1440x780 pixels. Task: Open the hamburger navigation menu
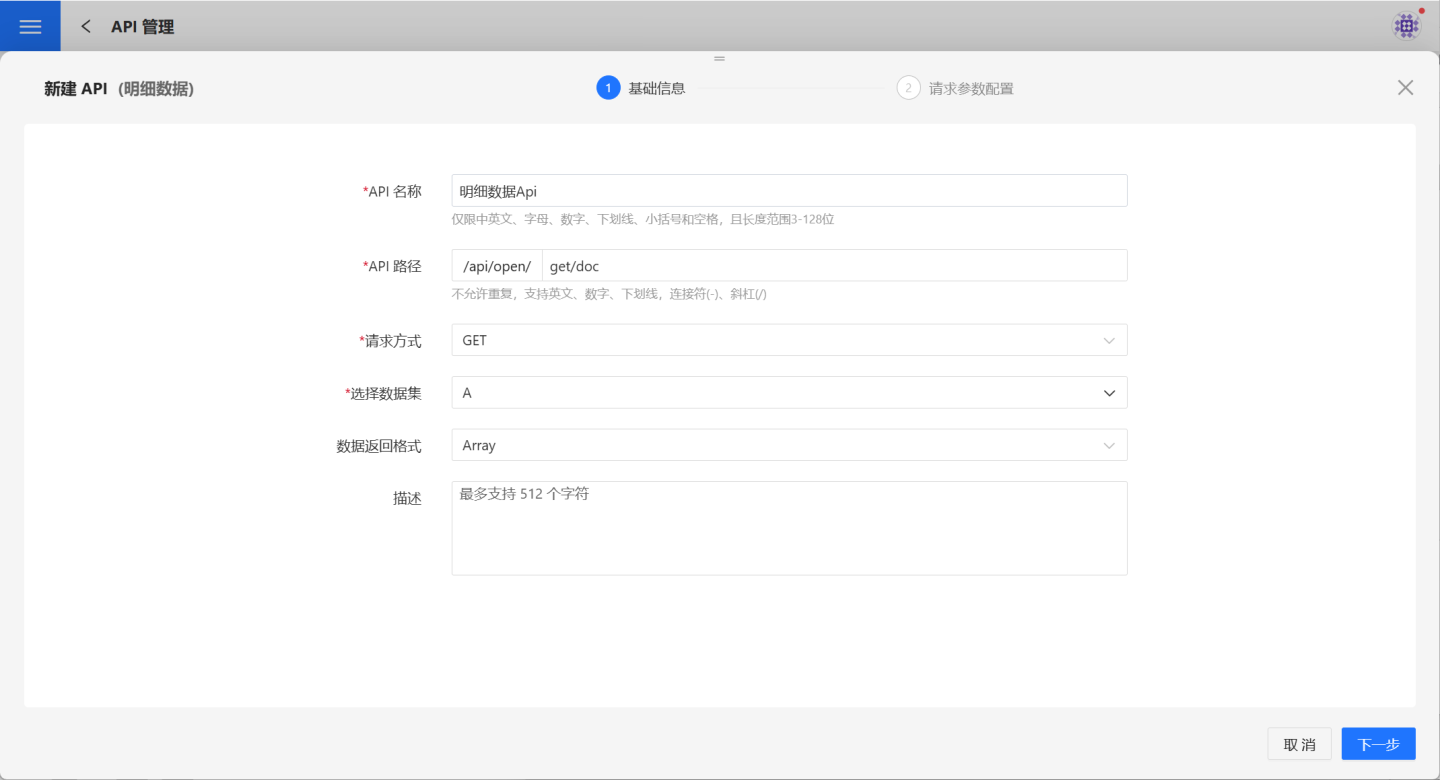coord(30,27)
